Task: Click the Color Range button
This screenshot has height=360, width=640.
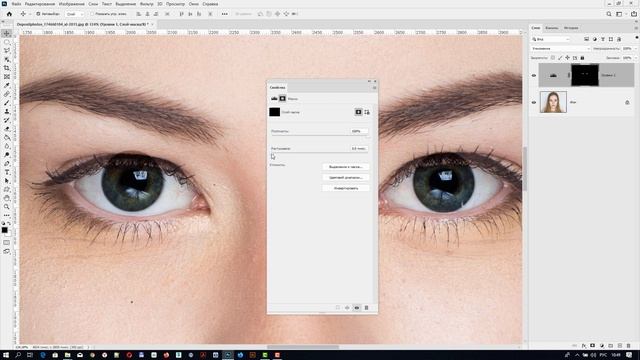Action: 345,178
